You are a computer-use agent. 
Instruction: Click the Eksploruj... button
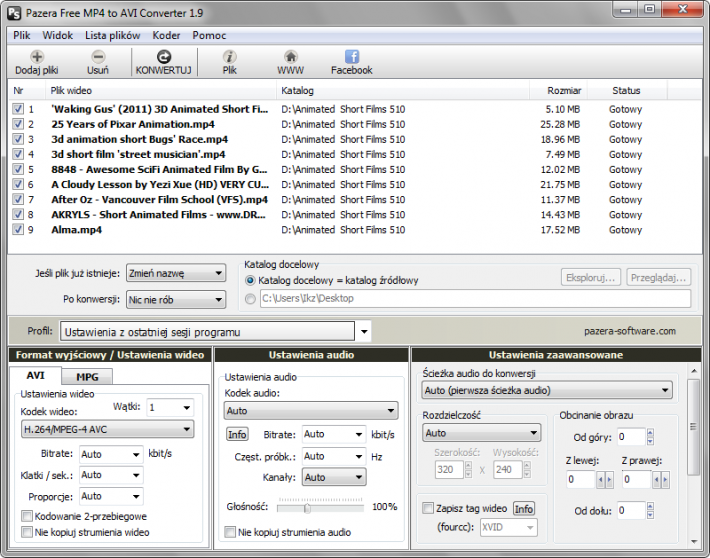591,277
